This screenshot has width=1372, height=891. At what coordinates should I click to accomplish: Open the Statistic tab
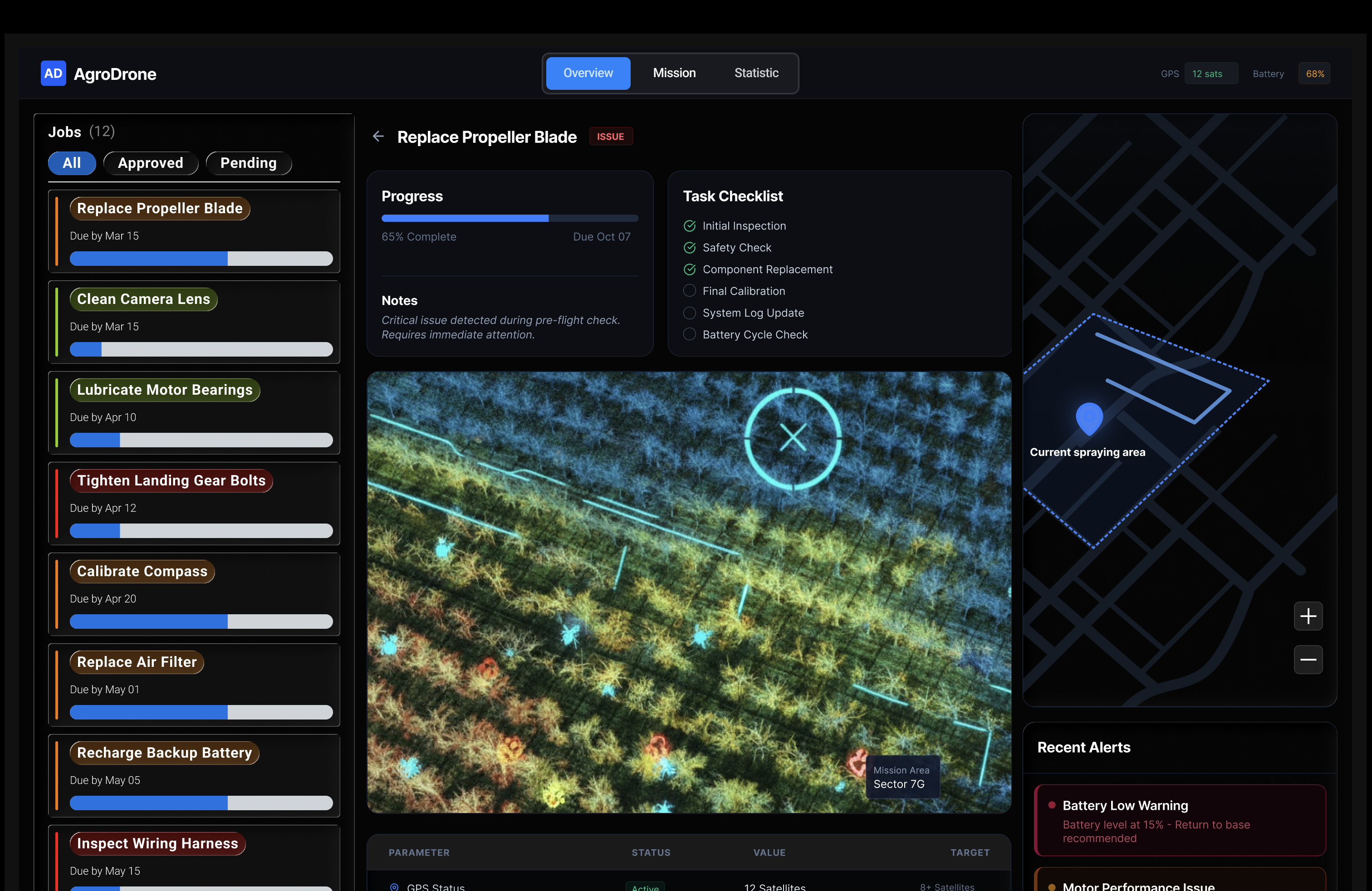756,73
